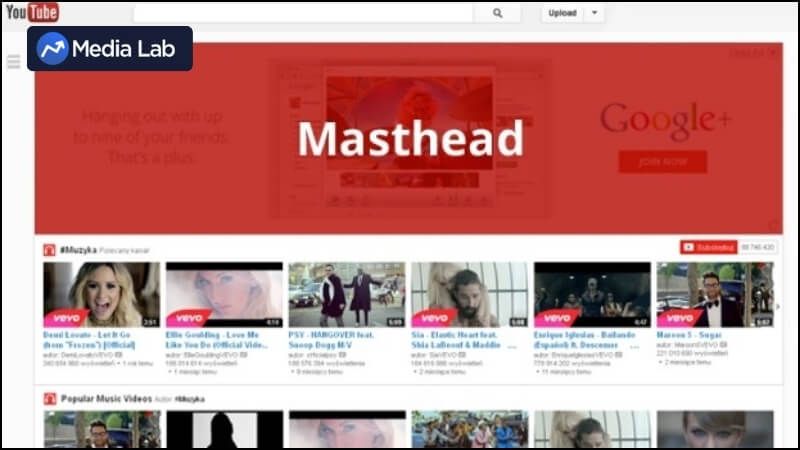Open the Media Lab logo badge
The height and width of the screenshot is (450, 800).
pos(110,48)
